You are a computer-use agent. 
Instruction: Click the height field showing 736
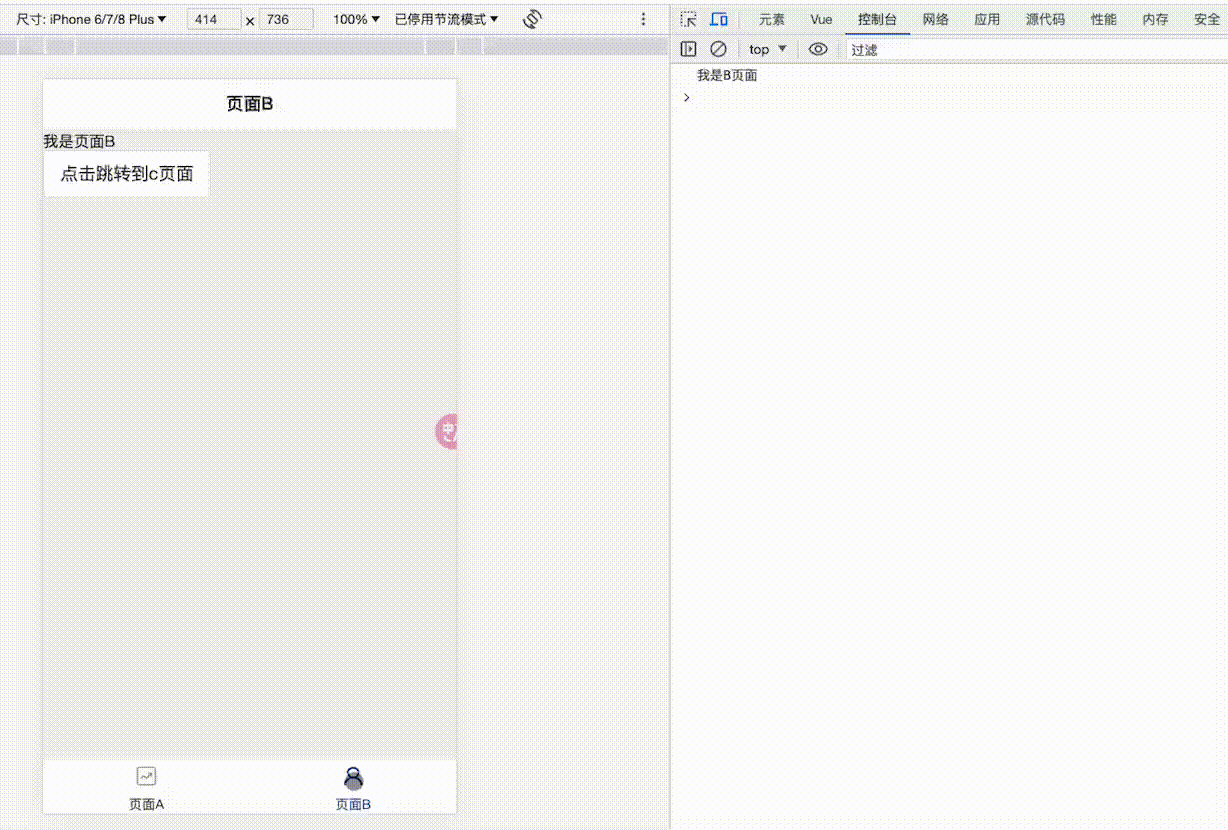point(286,19)
